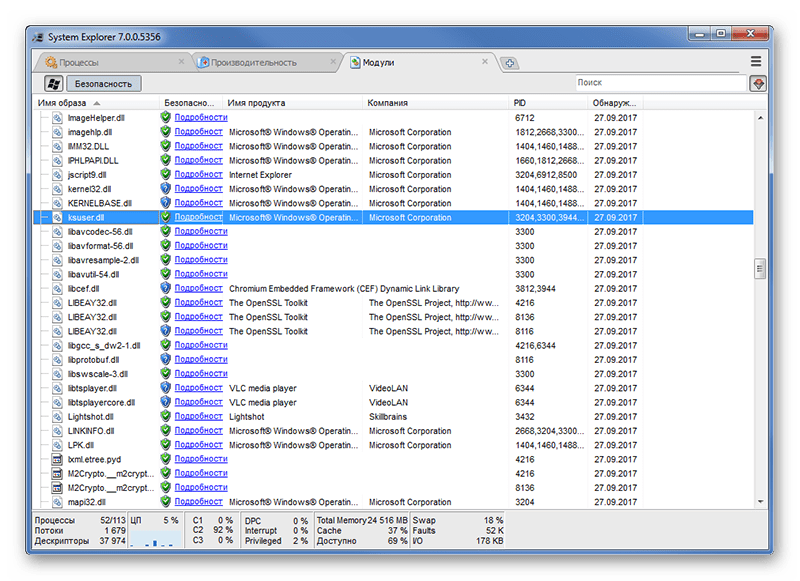This screenshot has height=581, width=800.
Task: Open the hamburger menu icon
Action: click(756, 61)
